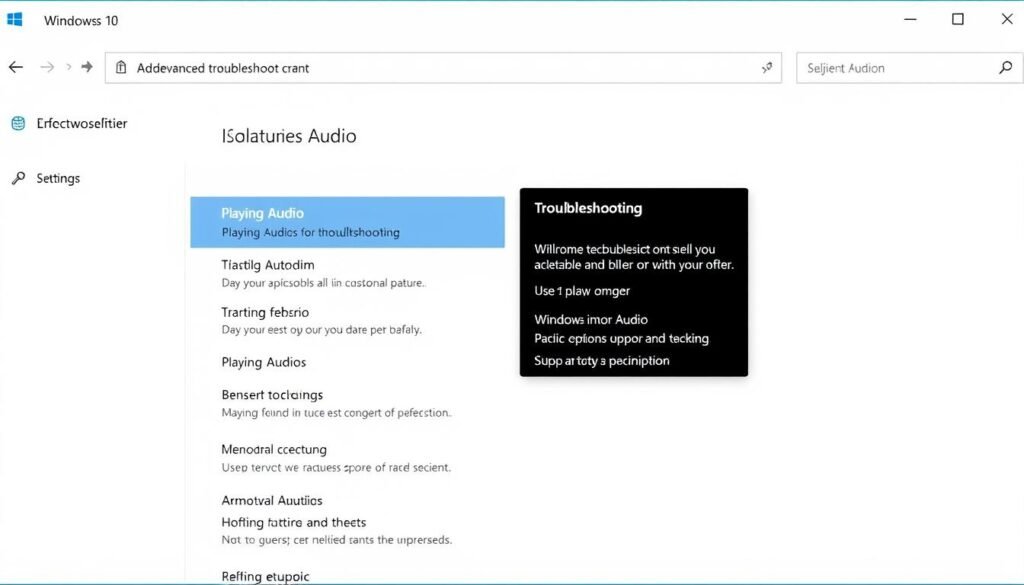The width and height of the screenshot is (1024, 585).
Task: Click the Refting etupoic entry
Action: [x=265, y=577]
